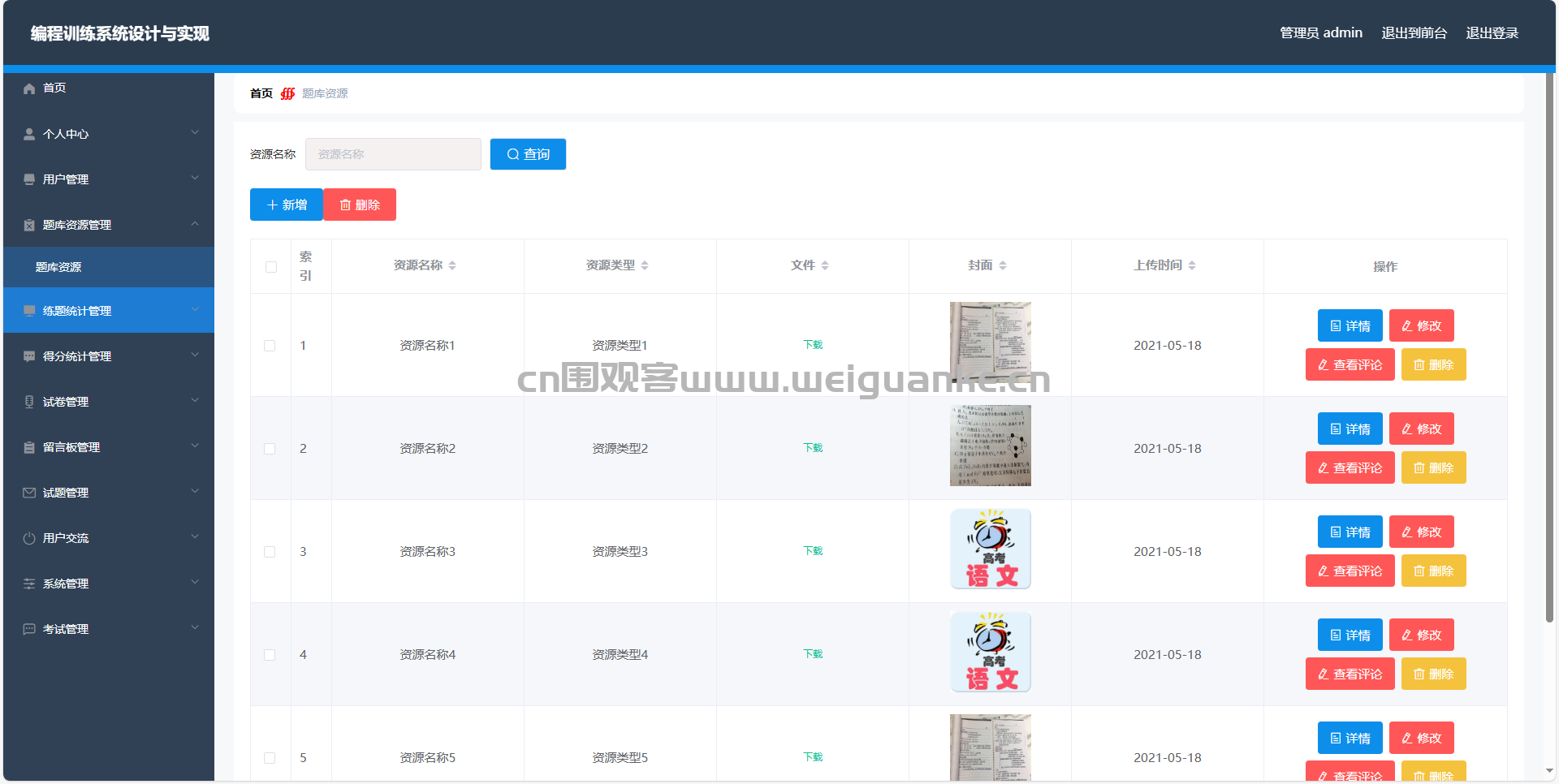1559x784 pixels.
Task: Sort by 上传时间 column arrows
Action: pyautogui.click(x=1192, y=265)
